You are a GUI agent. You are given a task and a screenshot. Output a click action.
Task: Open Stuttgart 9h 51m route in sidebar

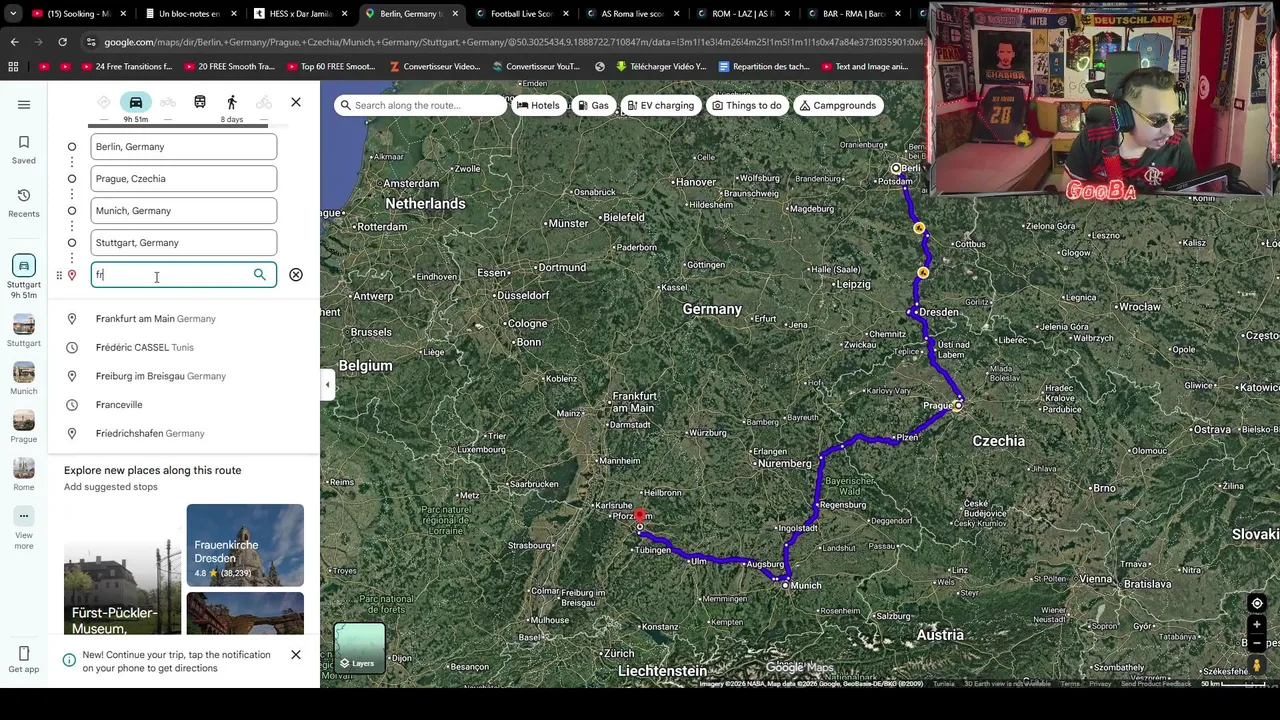(x=24, y=278)
